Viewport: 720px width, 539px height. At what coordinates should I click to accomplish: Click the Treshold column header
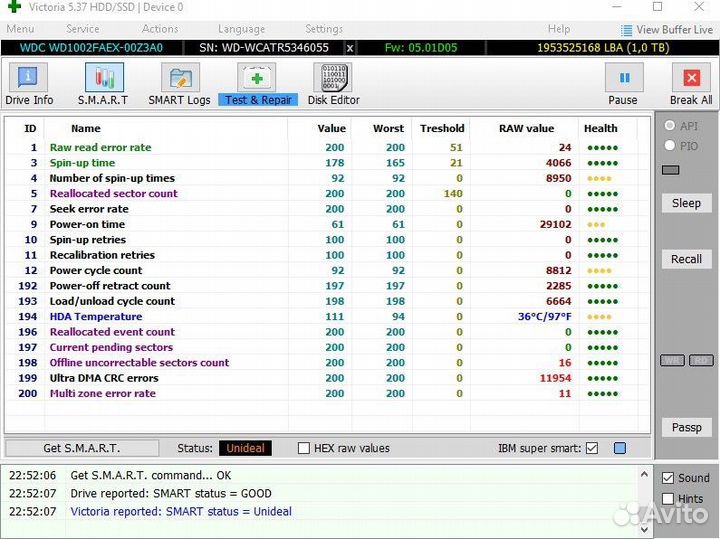442,129
